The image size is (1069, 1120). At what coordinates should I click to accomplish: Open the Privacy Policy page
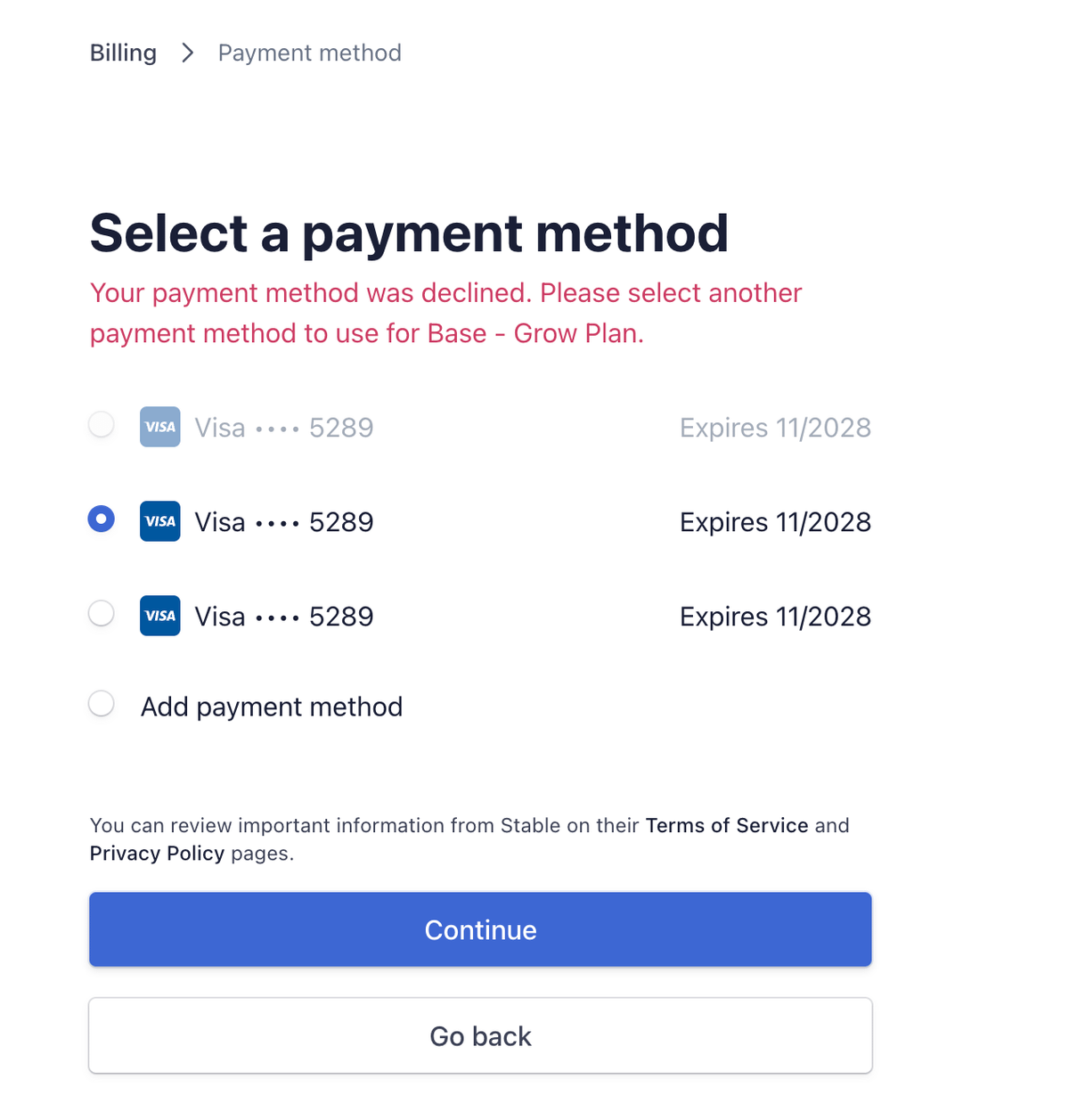click(x=157, y=854)
